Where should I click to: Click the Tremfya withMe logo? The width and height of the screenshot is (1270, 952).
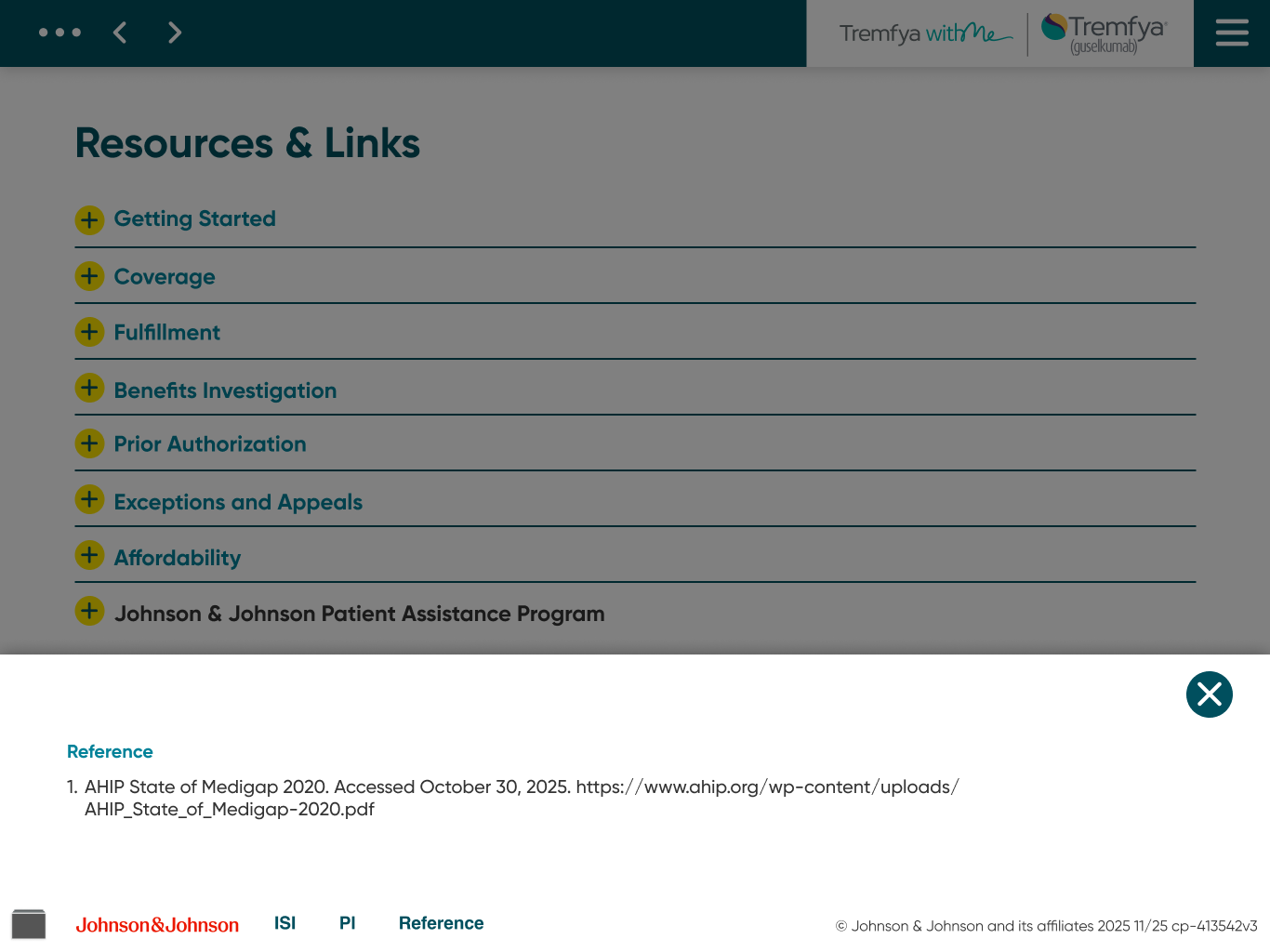point(925,33)
